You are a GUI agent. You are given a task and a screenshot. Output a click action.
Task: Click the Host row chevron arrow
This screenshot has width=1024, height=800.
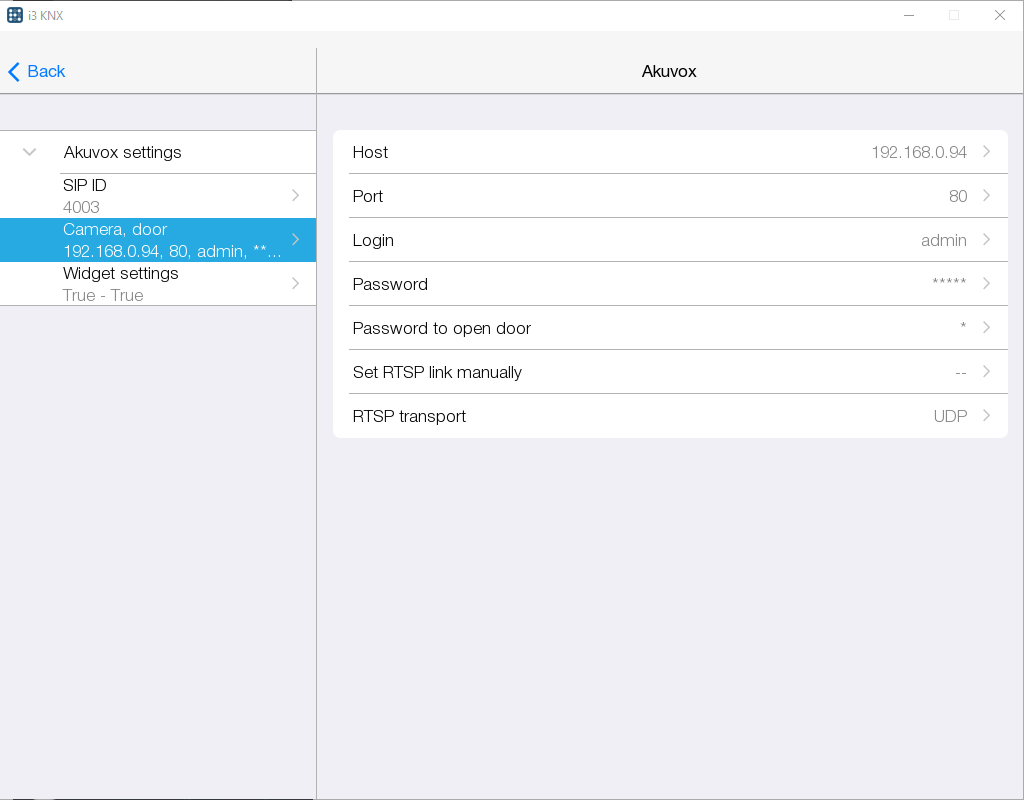(x=986, y=152)
